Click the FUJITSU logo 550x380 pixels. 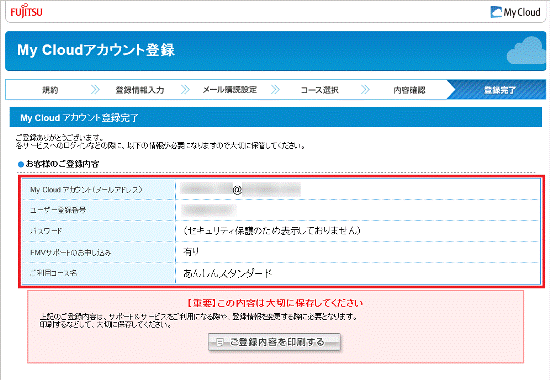click(26, 11)
